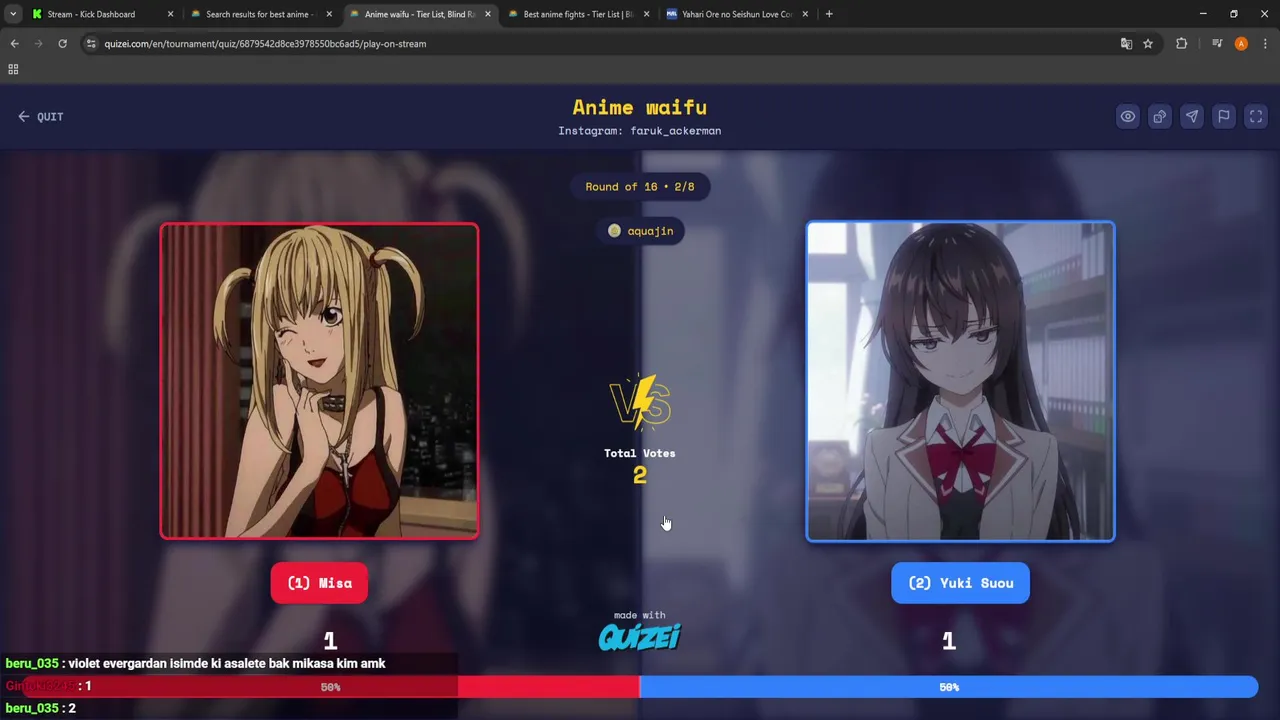Bookmark this page with the star icon

pyautogui.click(x=1148, y=44)
